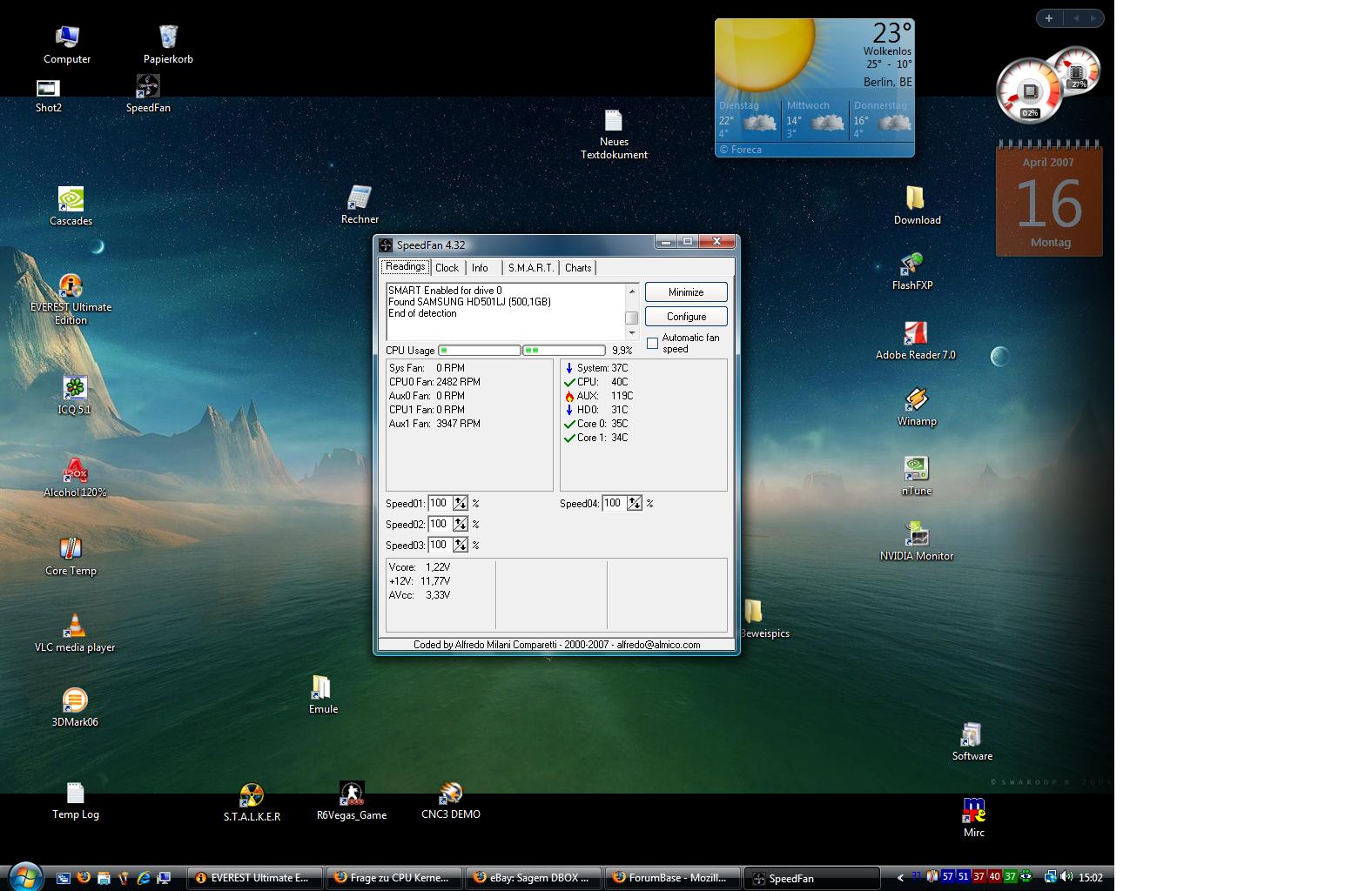Switch to EVEREST Ultimate taskbar button
Screen dimensions: 1372x891
pyautogui.click(x=255, y=878)
